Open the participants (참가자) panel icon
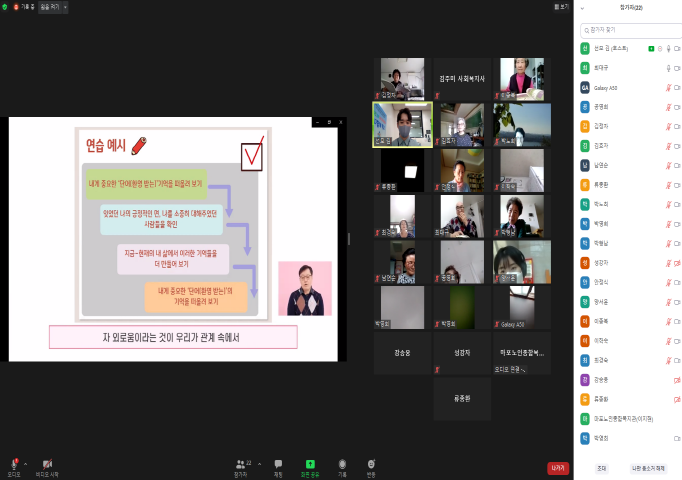Viewport: 682px width, 480px height. click(x=240, y=464)
